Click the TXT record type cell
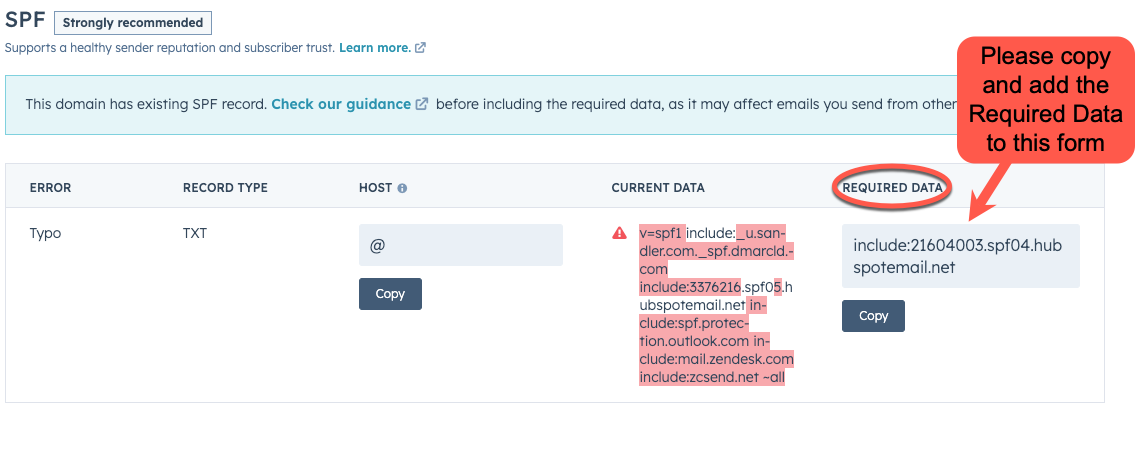 click(x=195, y=233)
